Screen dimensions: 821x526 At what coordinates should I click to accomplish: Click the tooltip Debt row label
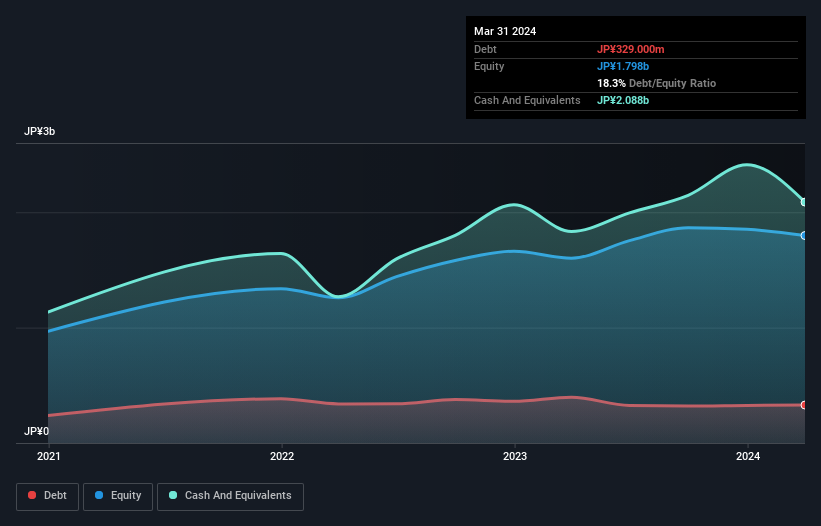[485, 49]
